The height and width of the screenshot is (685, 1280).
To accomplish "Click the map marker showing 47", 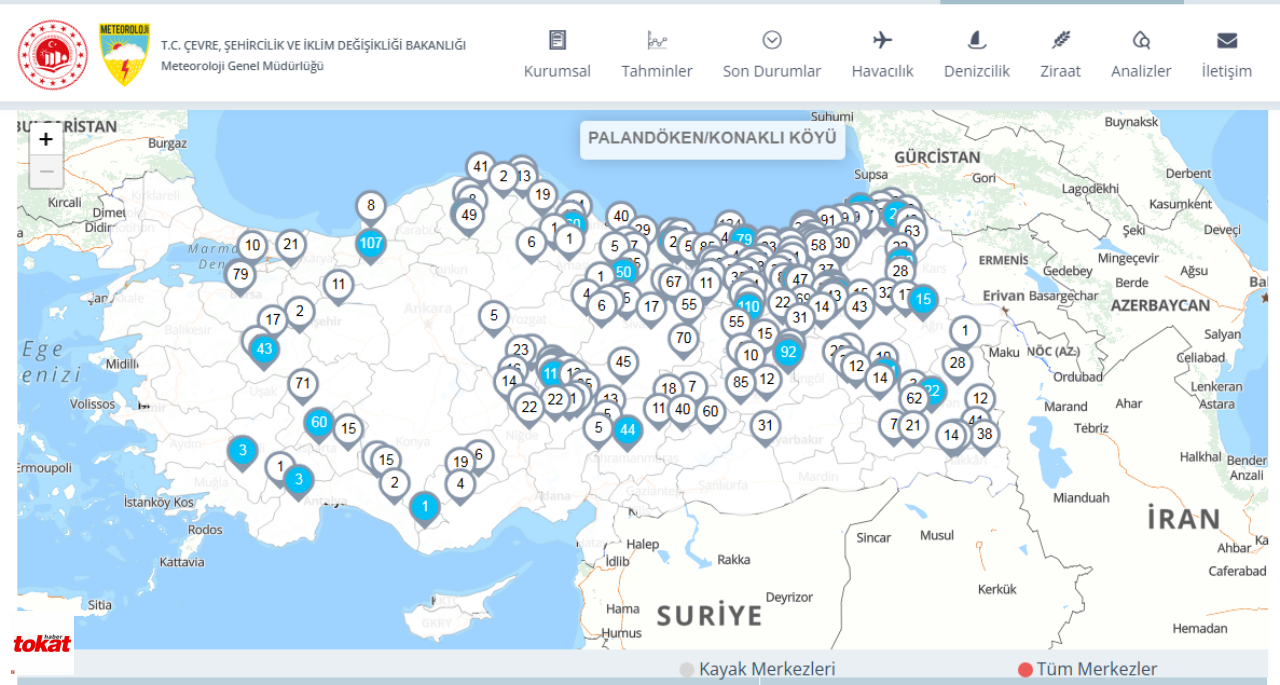I will click(x=799, y=280).
